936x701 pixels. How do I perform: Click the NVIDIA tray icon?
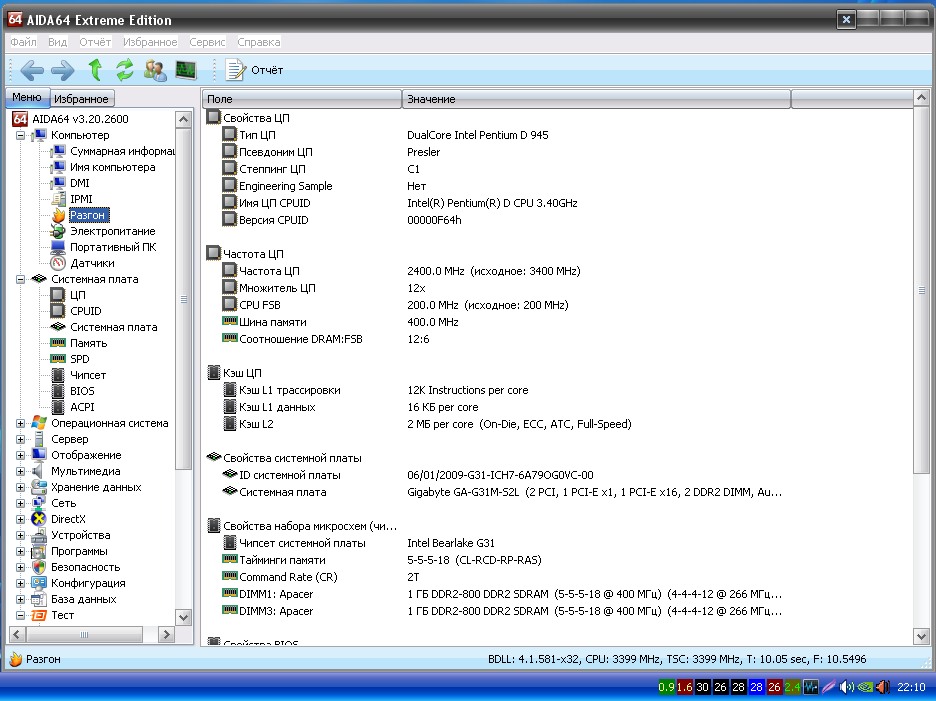tap(865, 687)
